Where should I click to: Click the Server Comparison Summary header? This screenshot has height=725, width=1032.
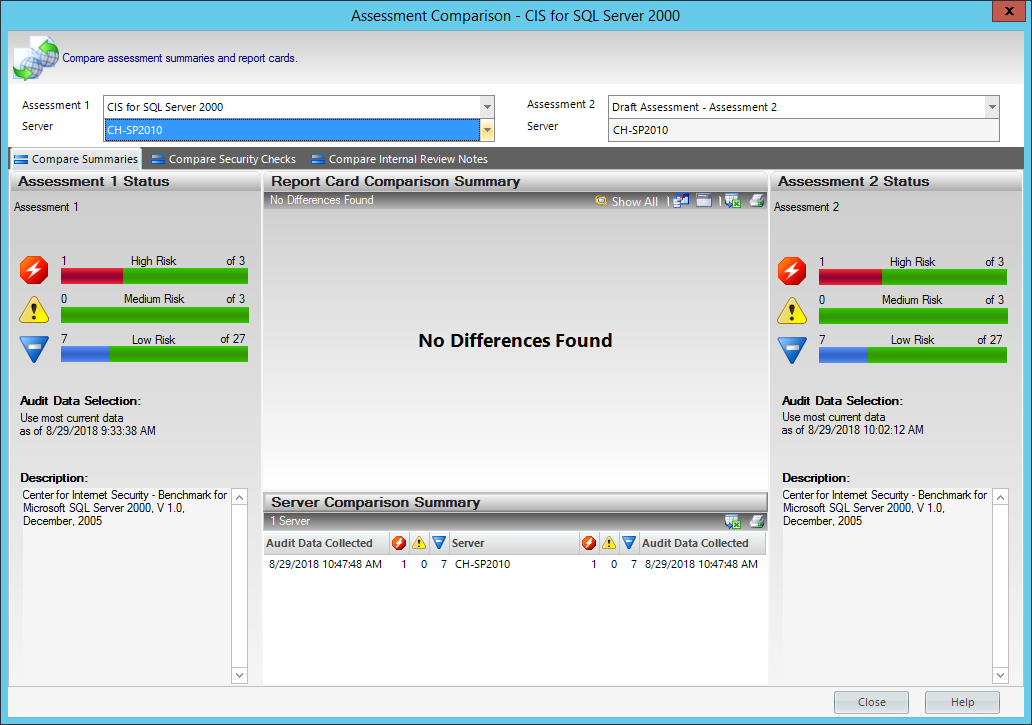click(x=515, y=502)
